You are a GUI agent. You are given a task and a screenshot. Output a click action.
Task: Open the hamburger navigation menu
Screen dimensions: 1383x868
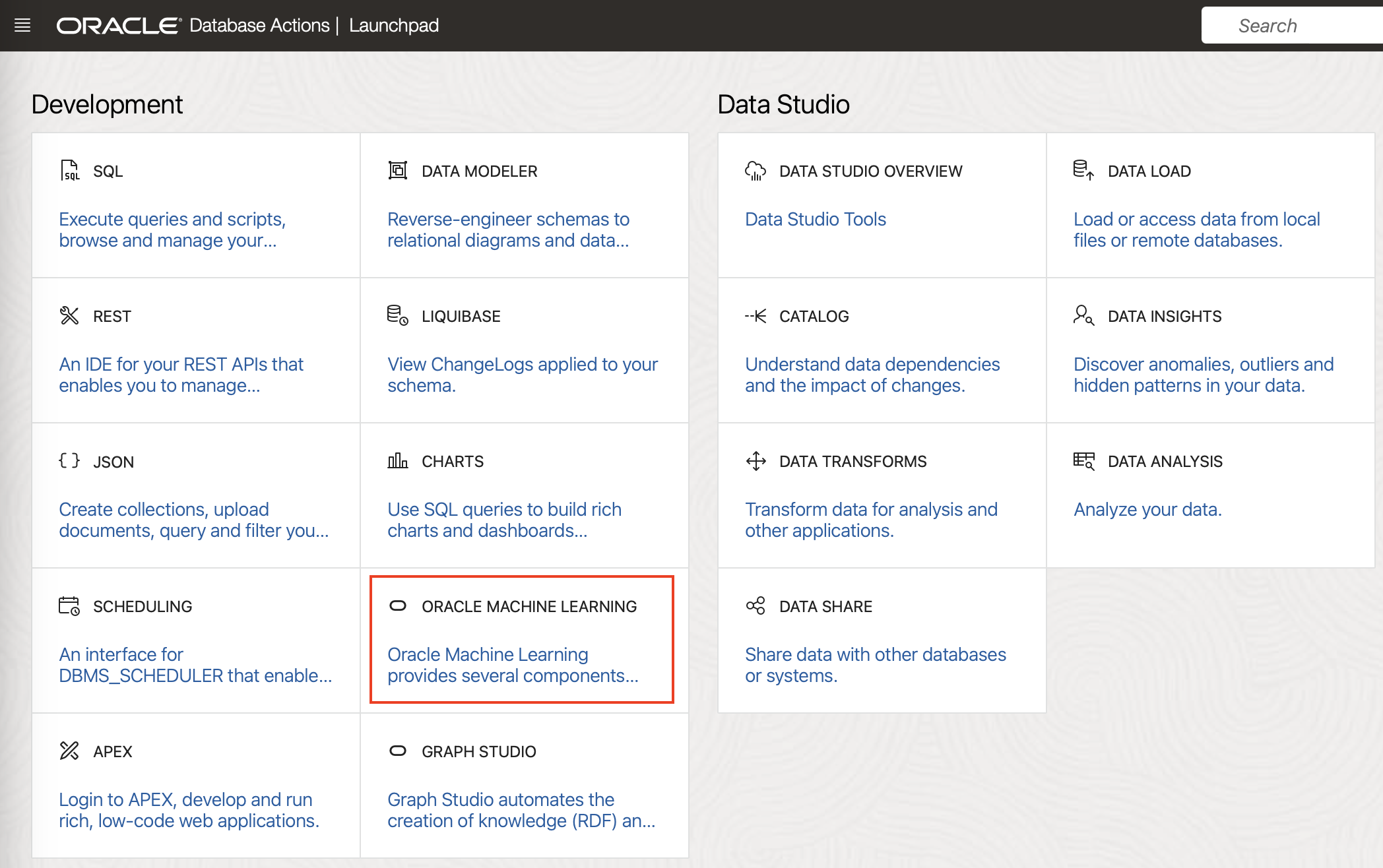[x=22, y=26]
